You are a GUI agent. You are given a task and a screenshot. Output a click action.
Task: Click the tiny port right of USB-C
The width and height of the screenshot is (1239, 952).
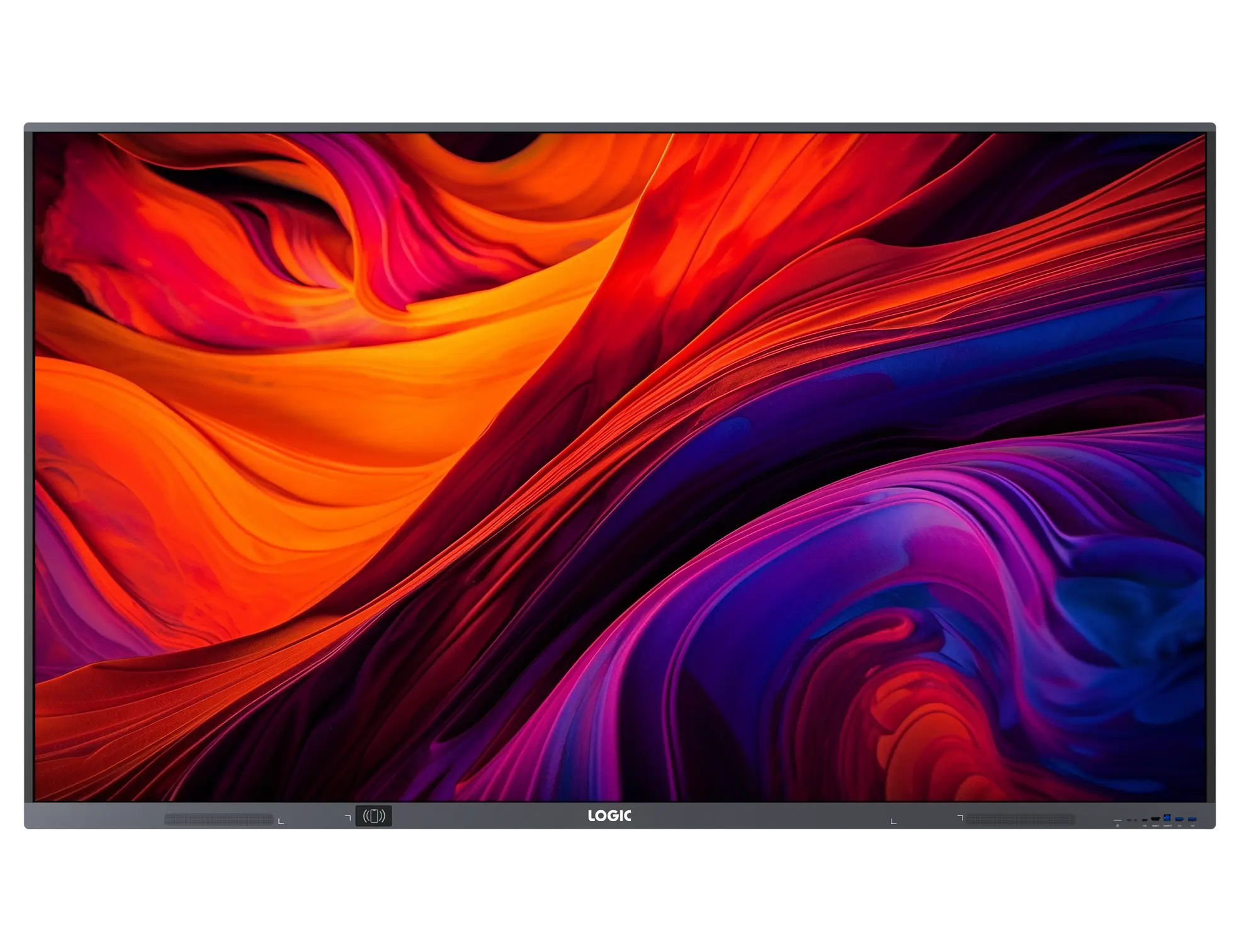(1136, 820)
